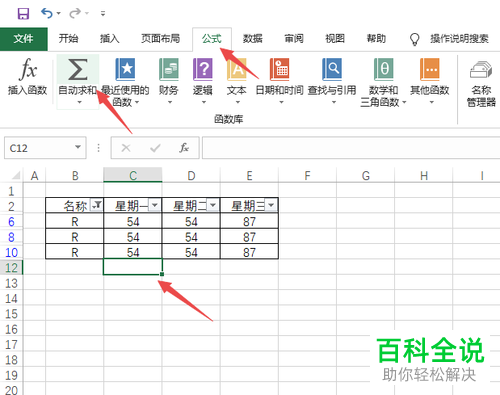The image size is (500, 395).
Task: Open the 其他函数 orange book icon
Action: point(430,69)
